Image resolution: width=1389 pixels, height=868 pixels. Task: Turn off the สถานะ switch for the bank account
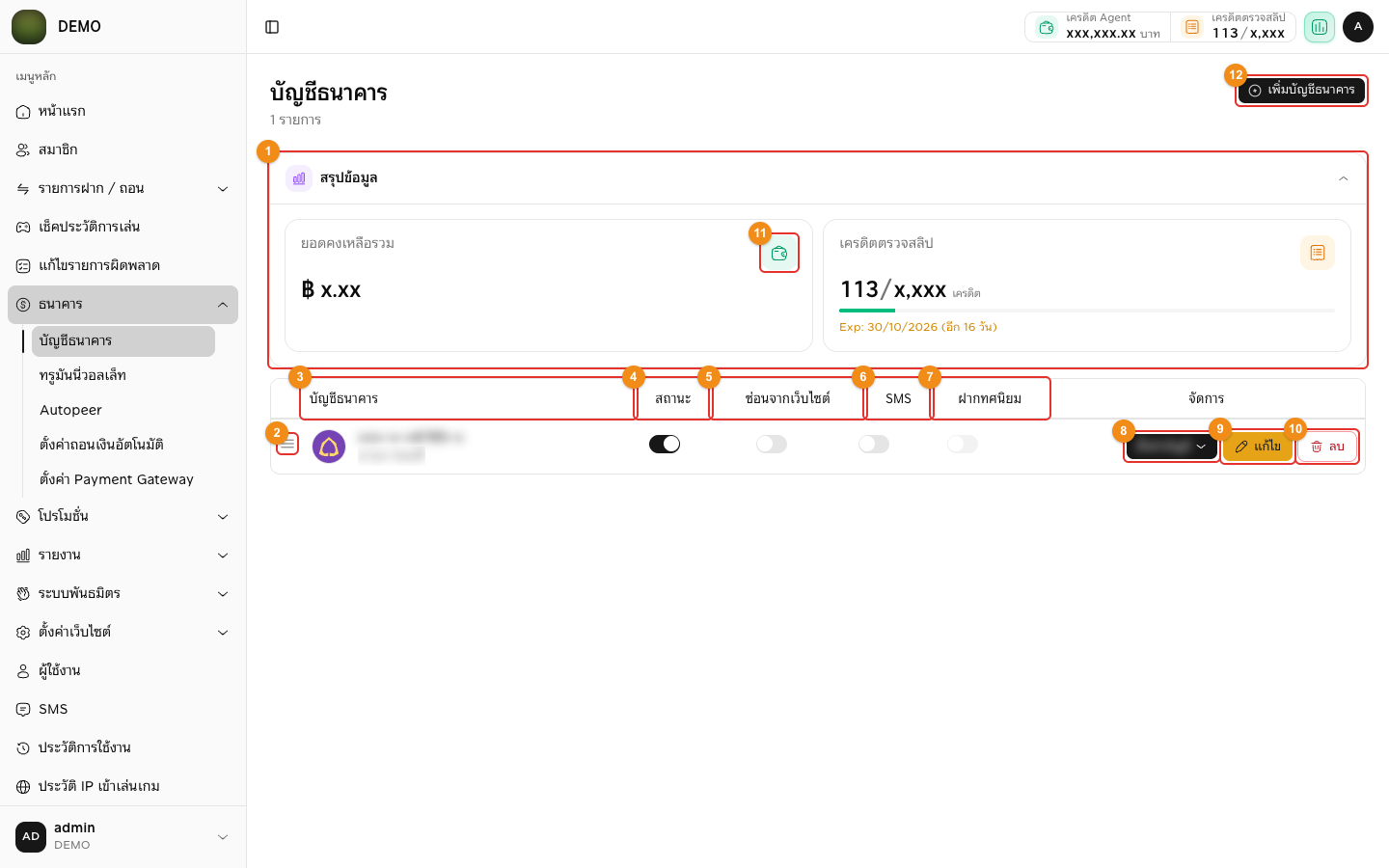tap(665, 444)
